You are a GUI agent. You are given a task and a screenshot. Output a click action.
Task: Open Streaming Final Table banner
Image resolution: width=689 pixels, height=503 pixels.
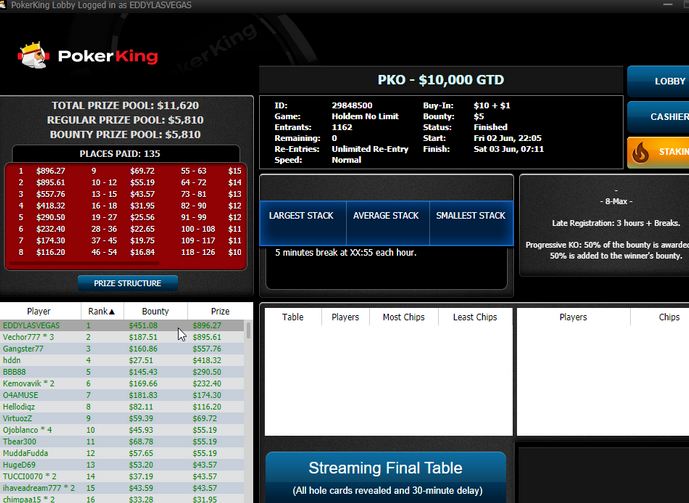[x=385, y=478]
